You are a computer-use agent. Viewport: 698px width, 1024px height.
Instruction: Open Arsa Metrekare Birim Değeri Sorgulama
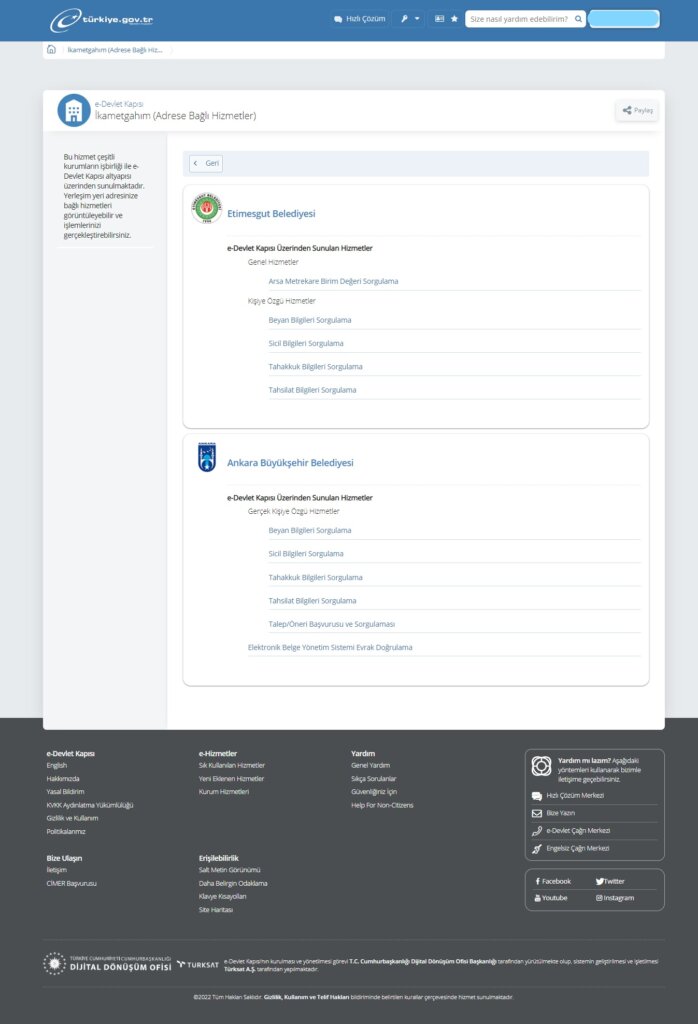[333, 281]
